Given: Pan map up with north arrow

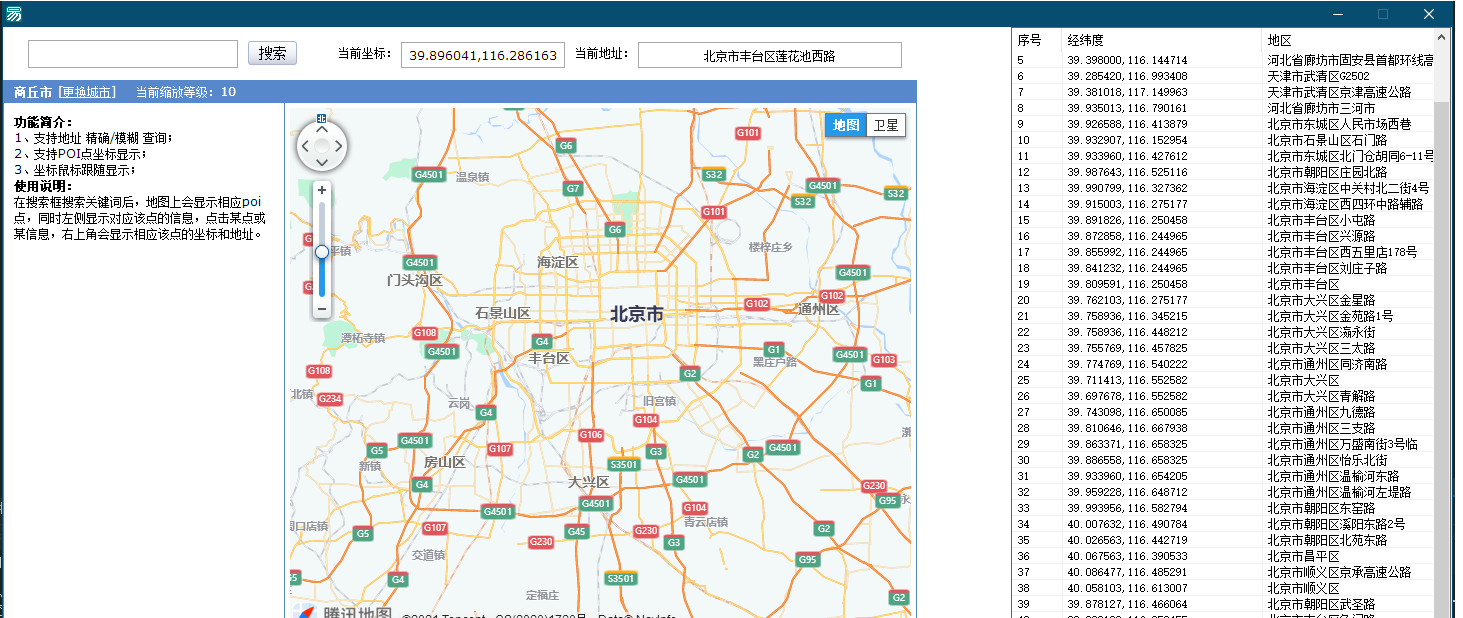Looking at the screenshot, I should pyautogui.click(x=321, y=130).
